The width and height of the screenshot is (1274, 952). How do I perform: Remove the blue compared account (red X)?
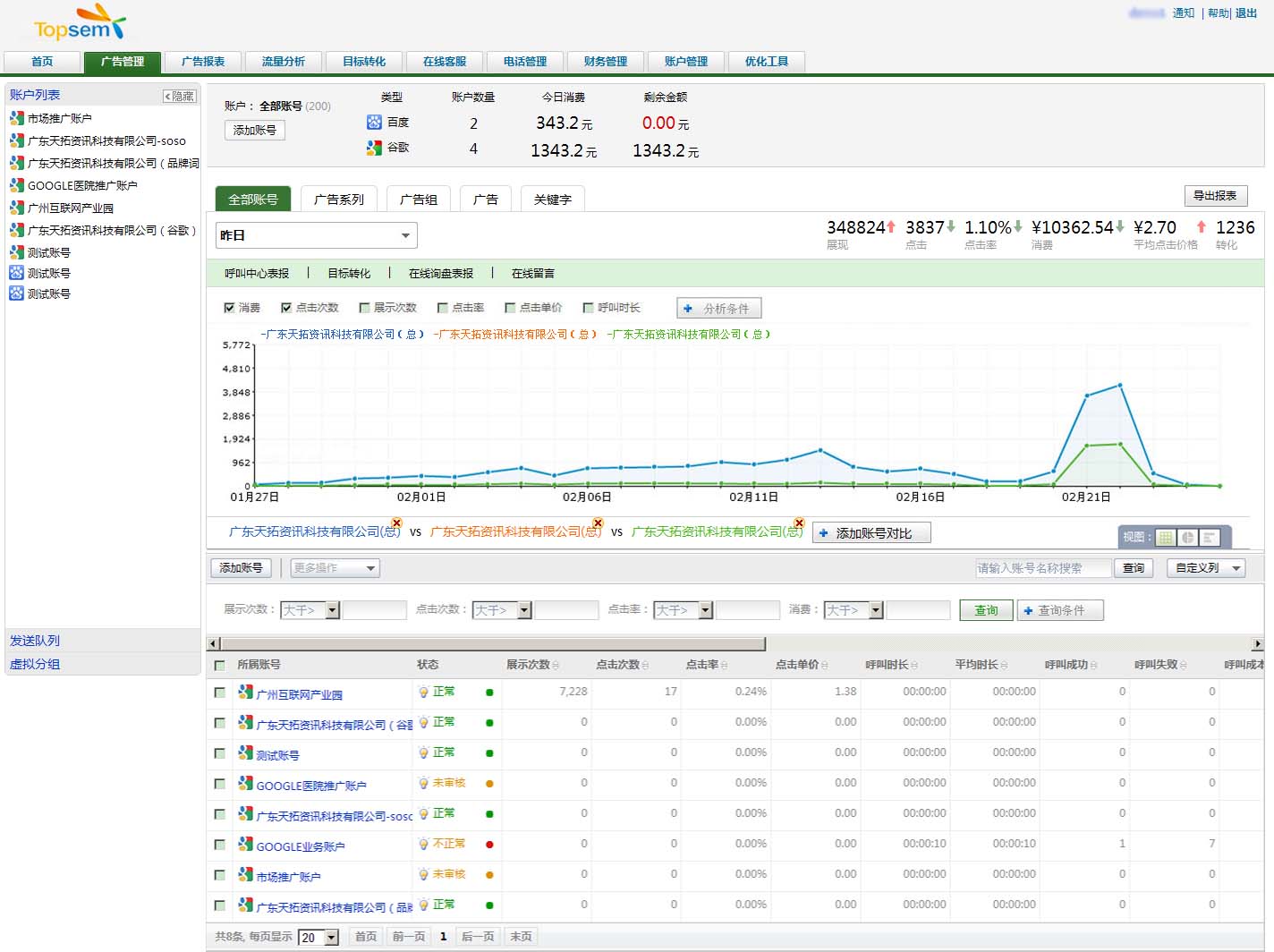tap(396, 523)
